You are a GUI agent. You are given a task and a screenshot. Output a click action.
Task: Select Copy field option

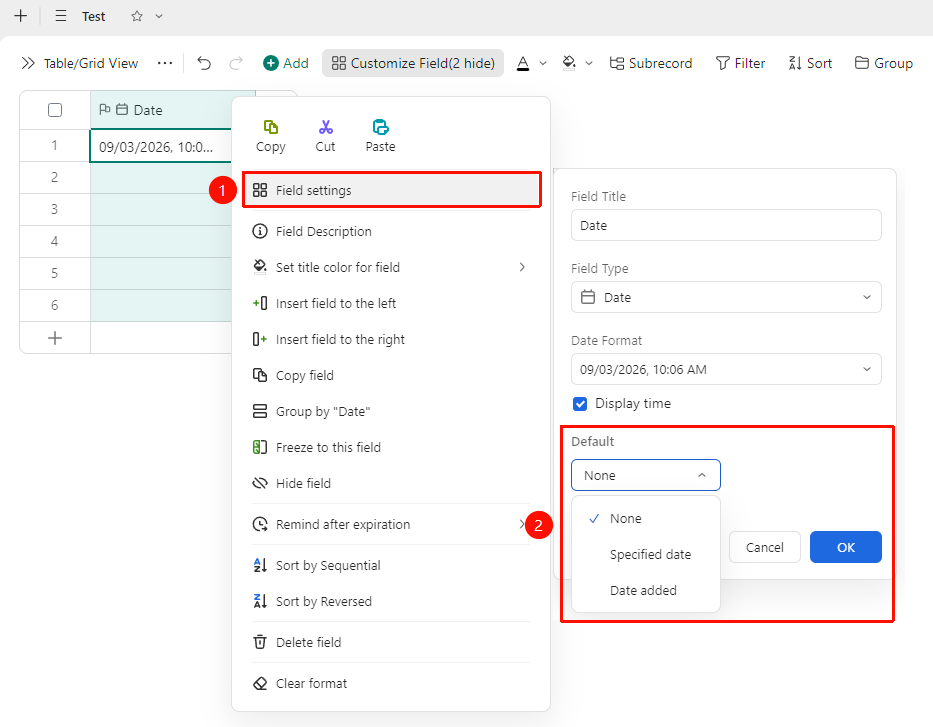pos(392,375)
